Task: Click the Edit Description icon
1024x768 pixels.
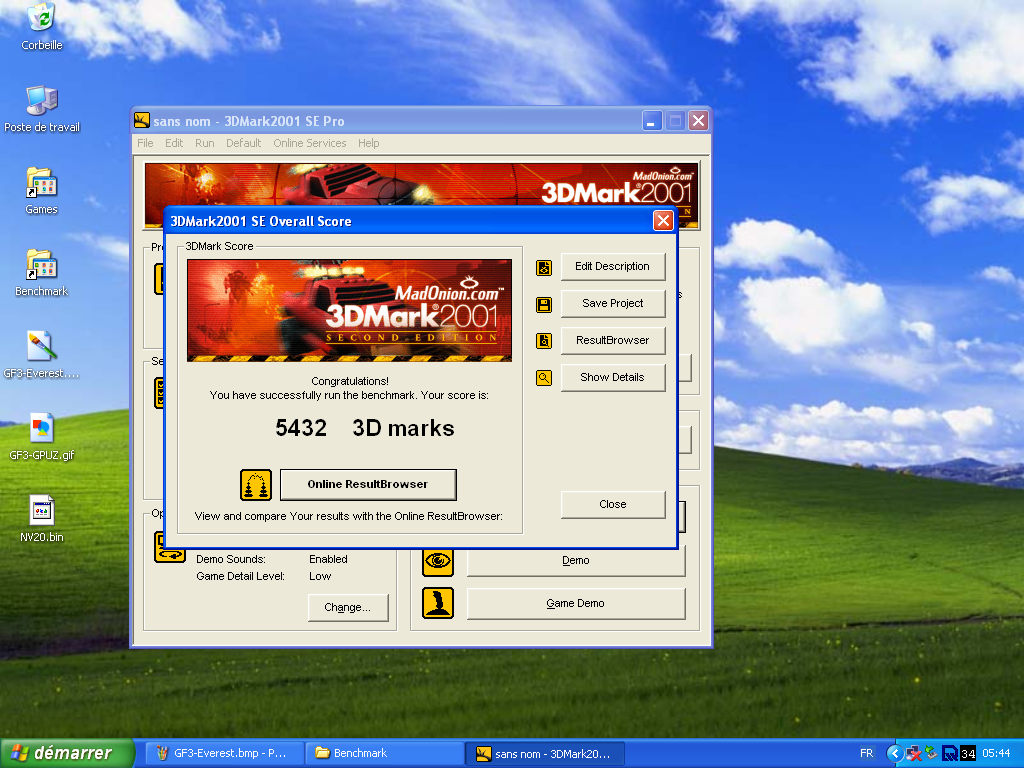Action: (544, 267)
